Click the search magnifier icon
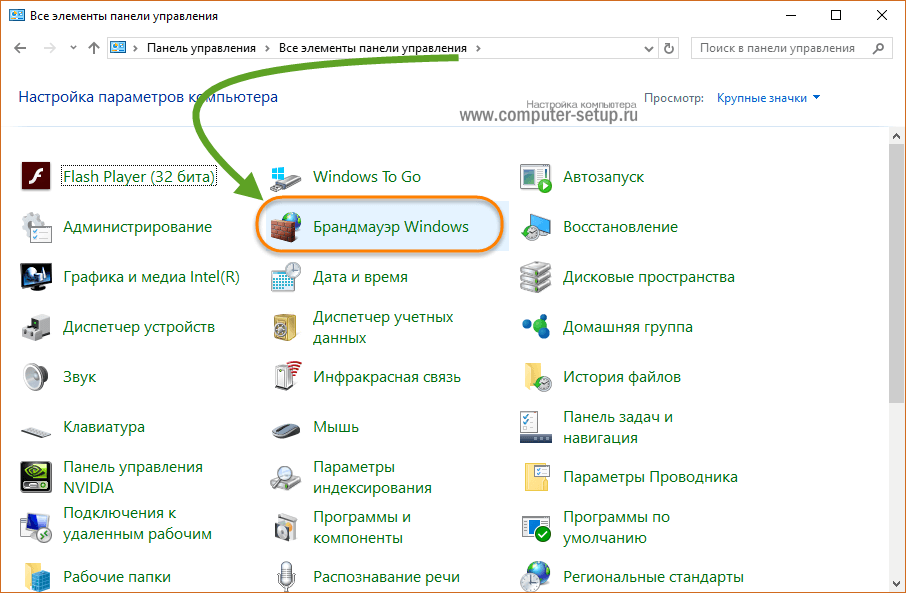This screenshot has width=906, height=593. pyautogui.click(x=878, y=49)
